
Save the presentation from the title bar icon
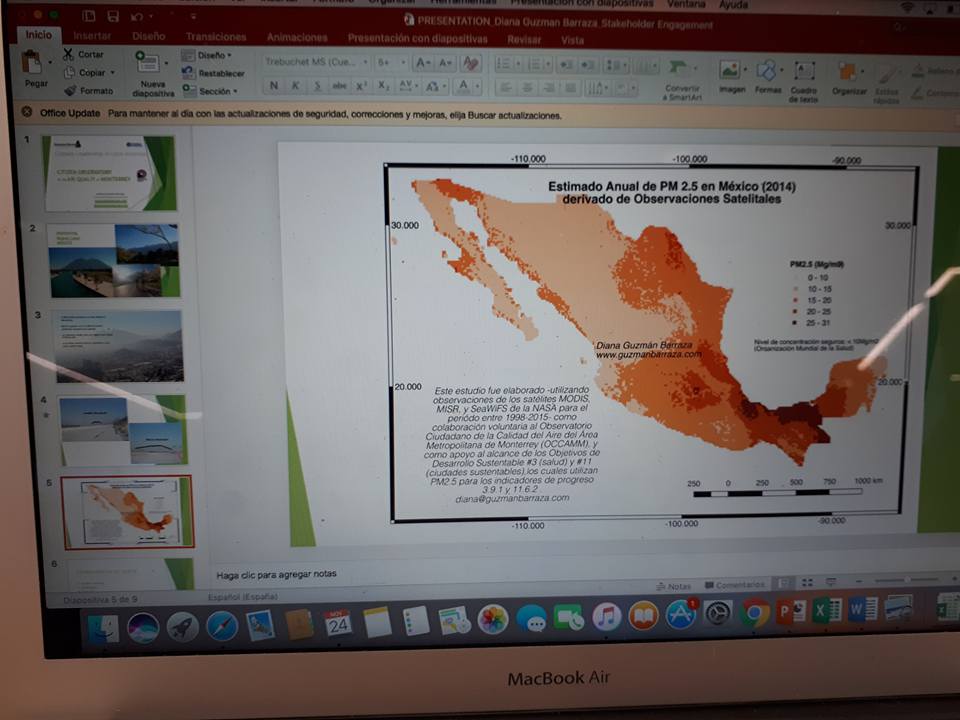(113, 16)
